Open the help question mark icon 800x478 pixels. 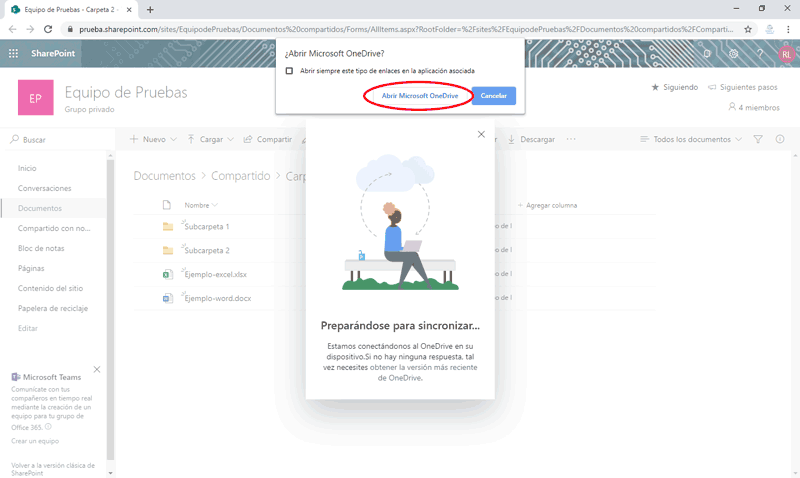pyautogui.click(x=760, y=53)
